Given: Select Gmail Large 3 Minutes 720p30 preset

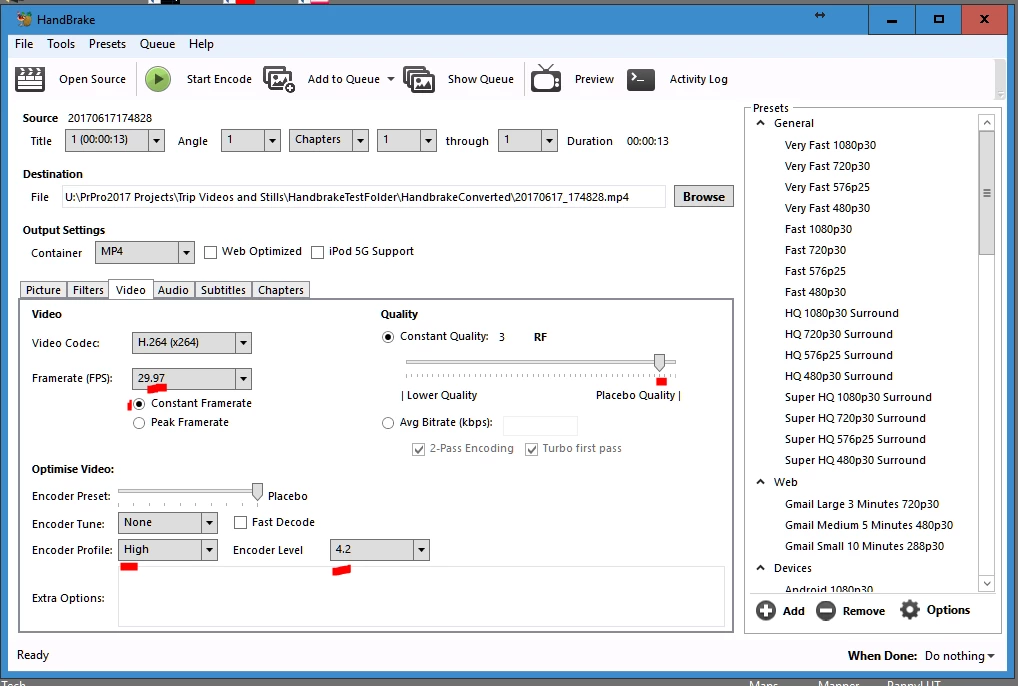Looking at the screenshot, I should 862,504.
